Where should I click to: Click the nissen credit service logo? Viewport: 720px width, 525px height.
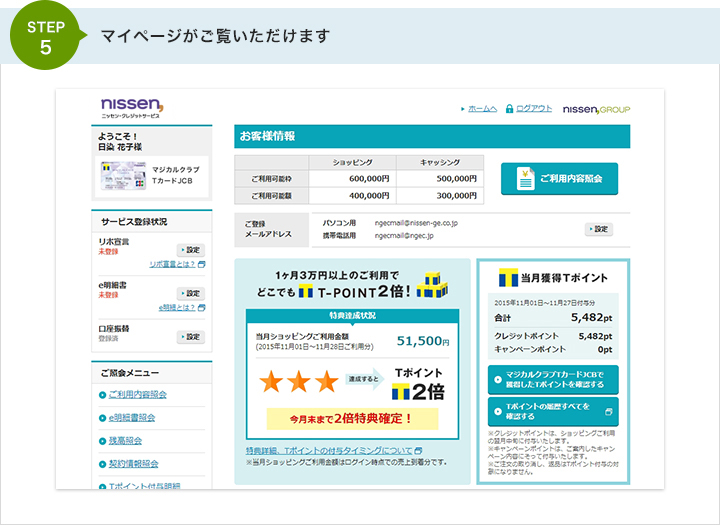click(x=132, y=107)
